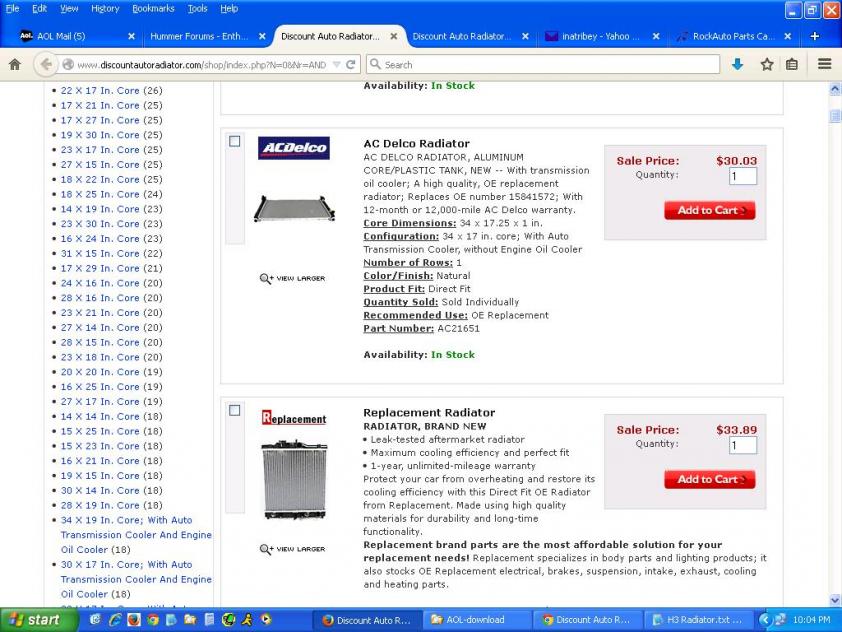Close the Hummer Forums tab
Viewport: 842px width, 632px height.
[262, 36]
